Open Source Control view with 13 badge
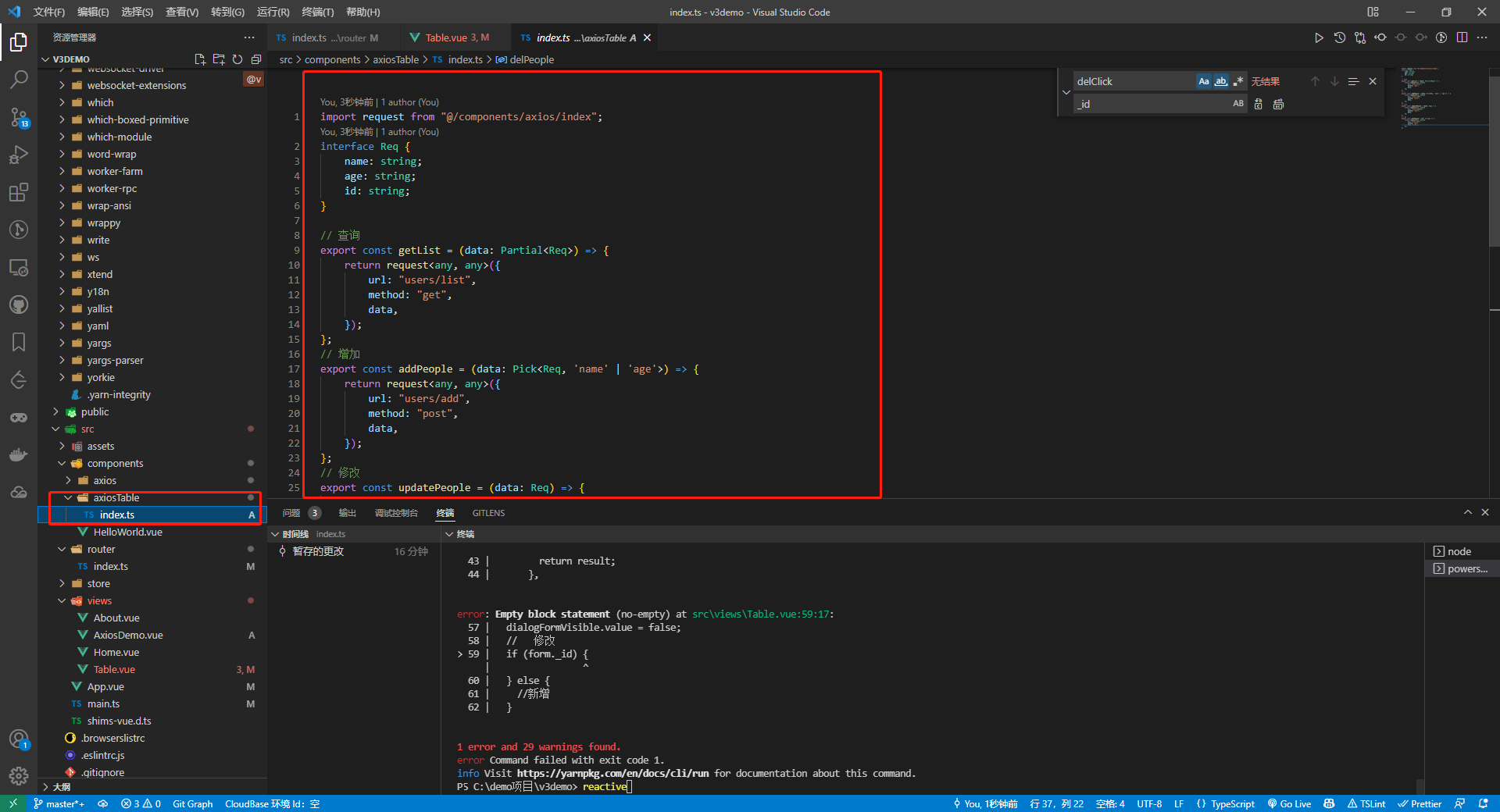The height and width of the screenshot is (812, 1500). tap(19, 117)
